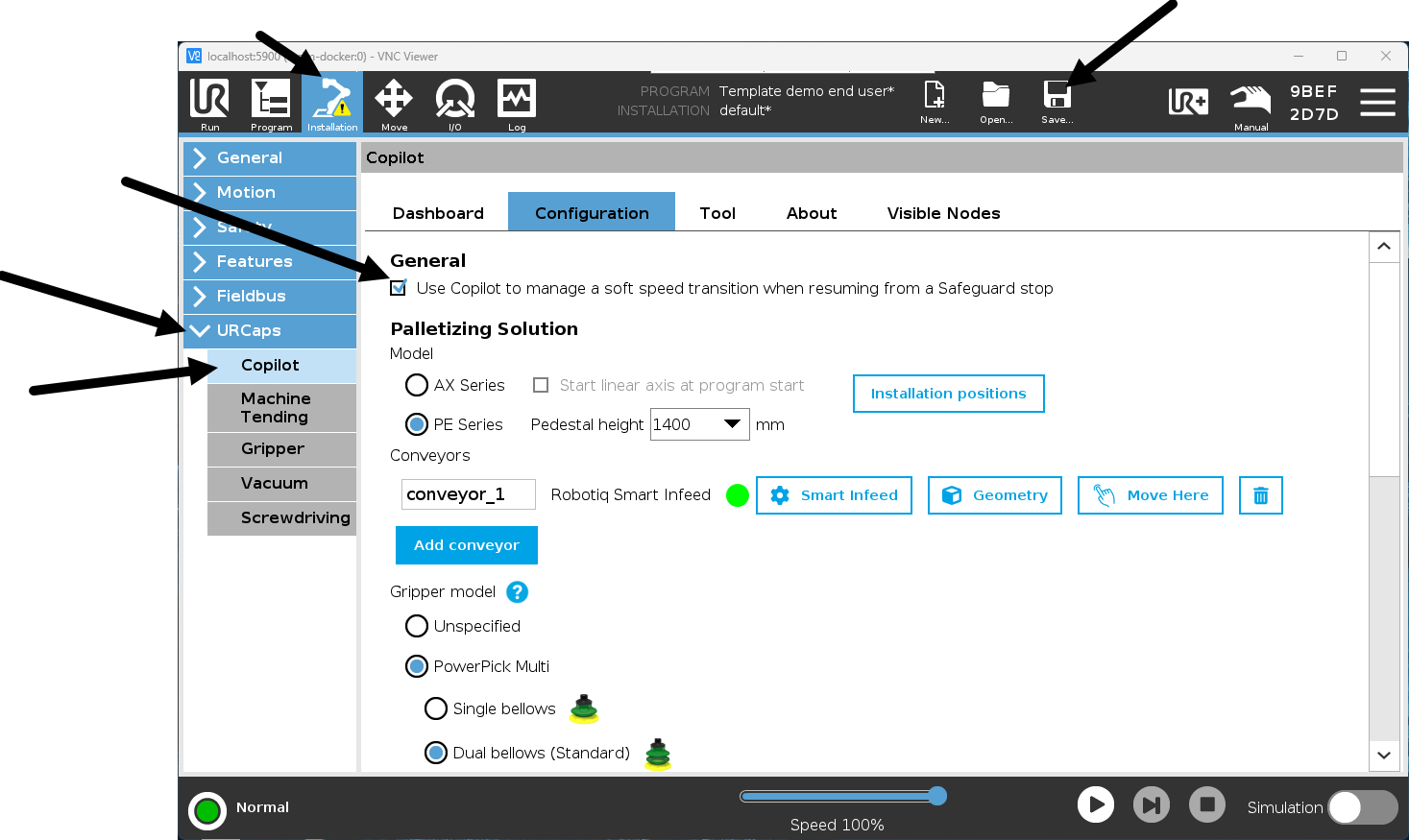Screen dimensions: 1409x840
Task: Select Single bellows gripper option
Action: pyautogui.click(x=436, y=708)
